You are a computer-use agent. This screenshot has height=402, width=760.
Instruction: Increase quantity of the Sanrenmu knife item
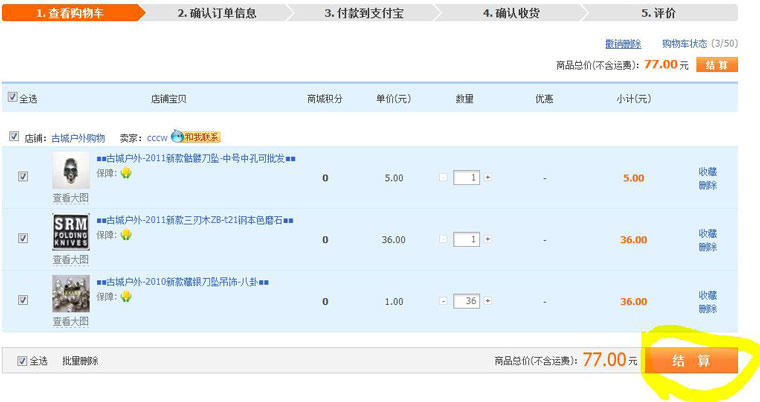point(488,240)
